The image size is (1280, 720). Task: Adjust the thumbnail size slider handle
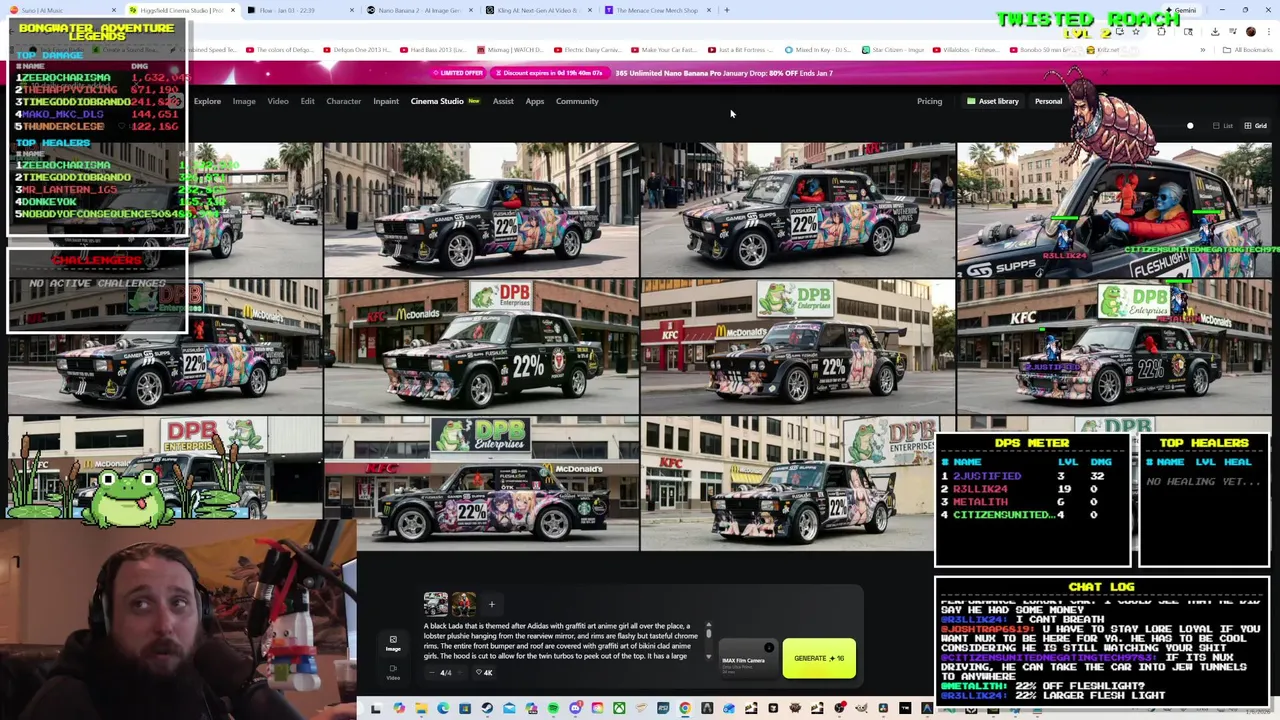1190,126
